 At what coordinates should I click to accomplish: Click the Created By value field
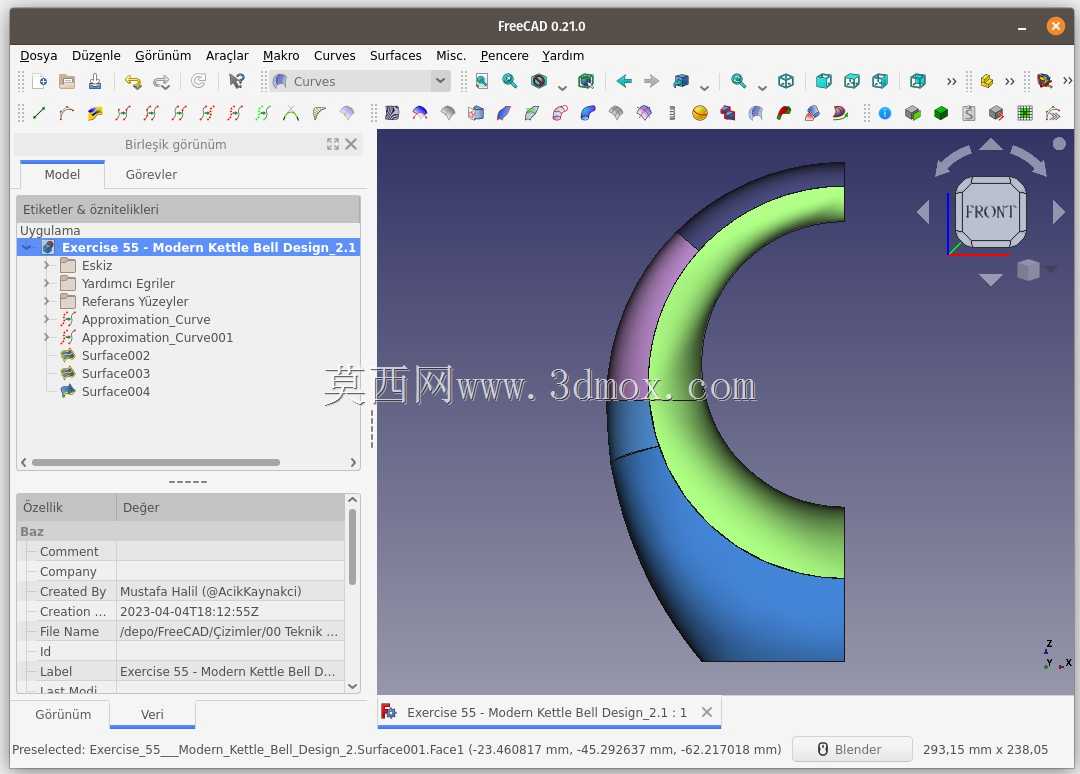(231, 592)
